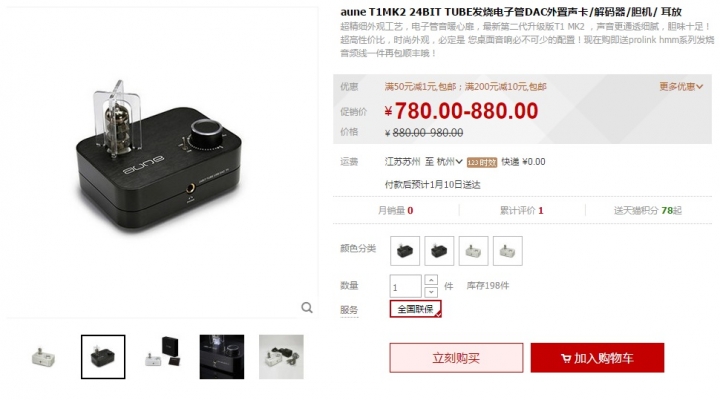Click the shopping cart icon in add-to-cart button
Image resolution: width=720 pixels, height=400 pixels.
point(566,358)
